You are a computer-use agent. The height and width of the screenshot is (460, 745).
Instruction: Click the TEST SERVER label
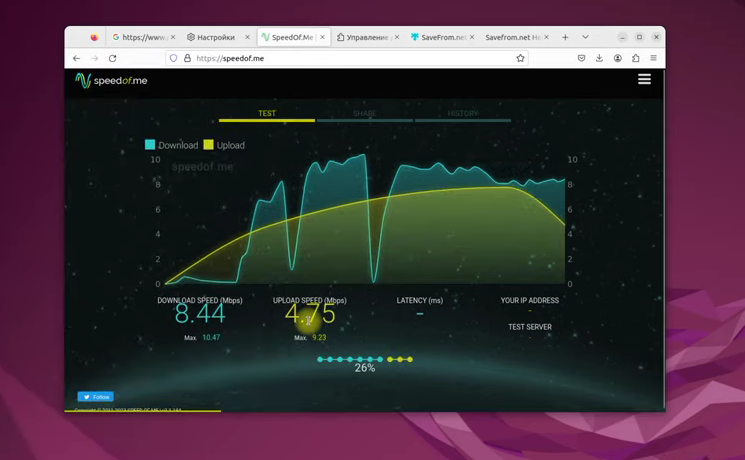click(530, 327)
